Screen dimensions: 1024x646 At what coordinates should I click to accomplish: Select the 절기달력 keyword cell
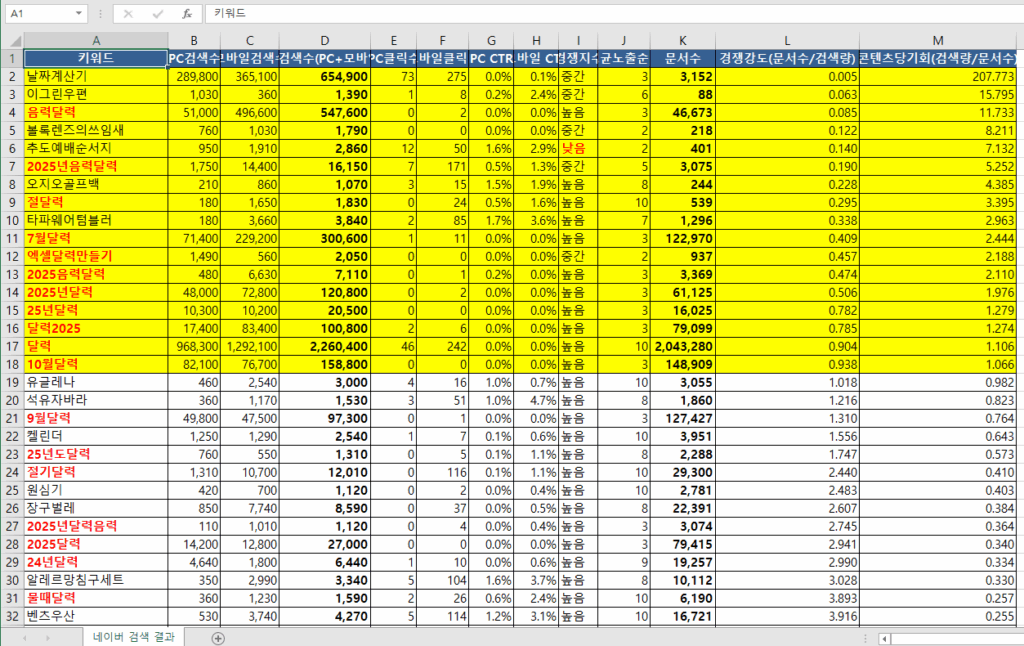click(x=96, y=472)
